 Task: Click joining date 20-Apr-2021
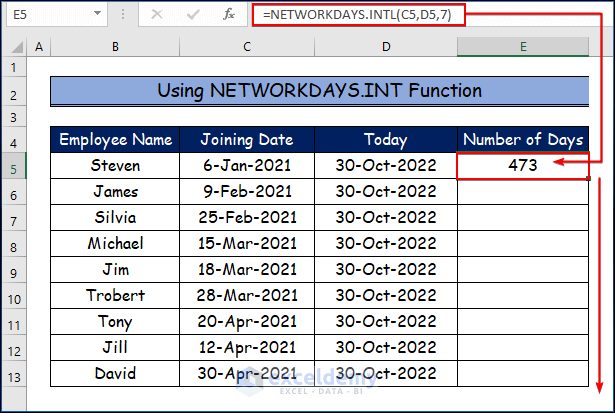247,321
